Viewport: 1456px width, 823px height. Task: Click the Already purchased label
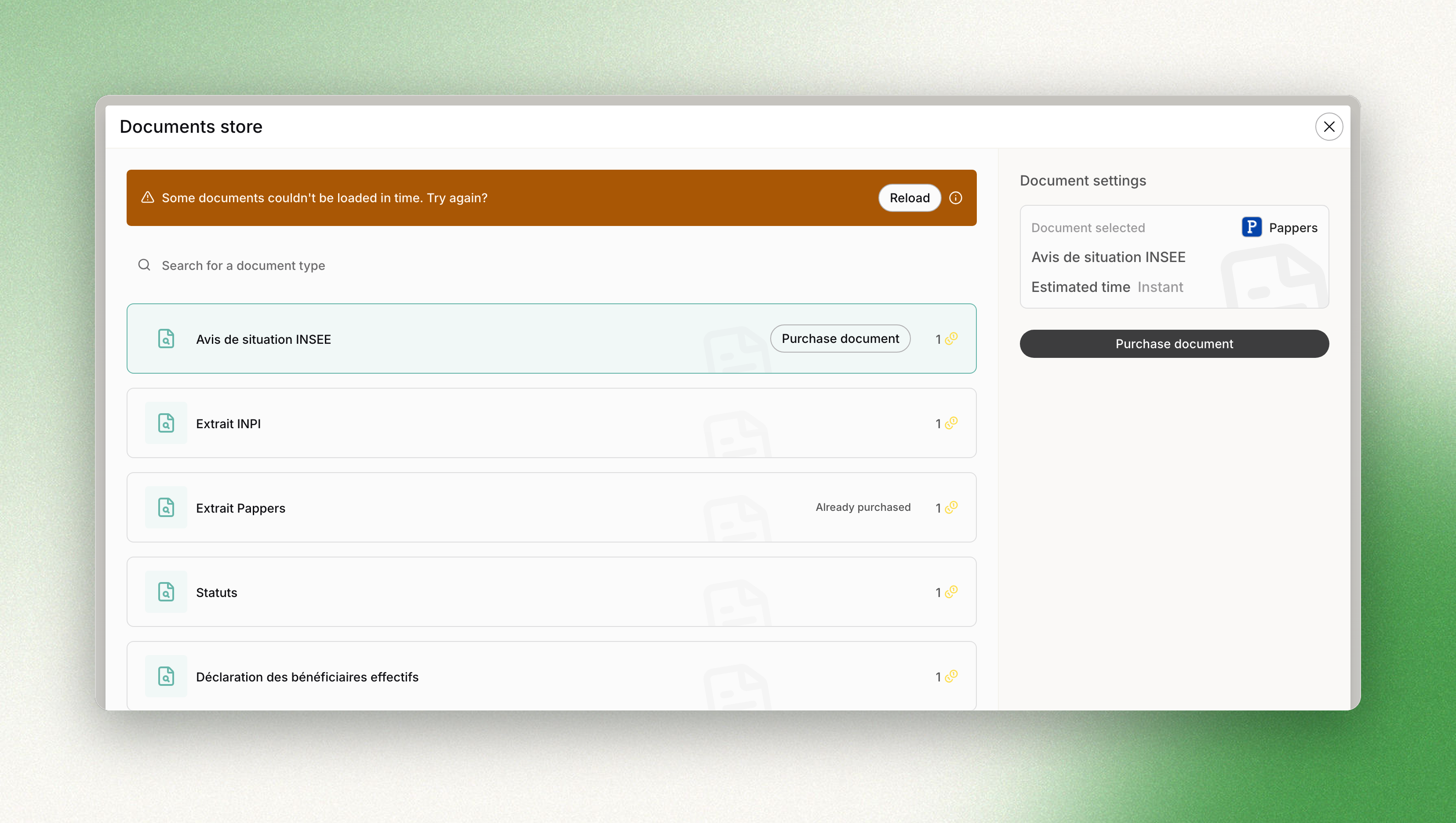[x=863, y=507]
